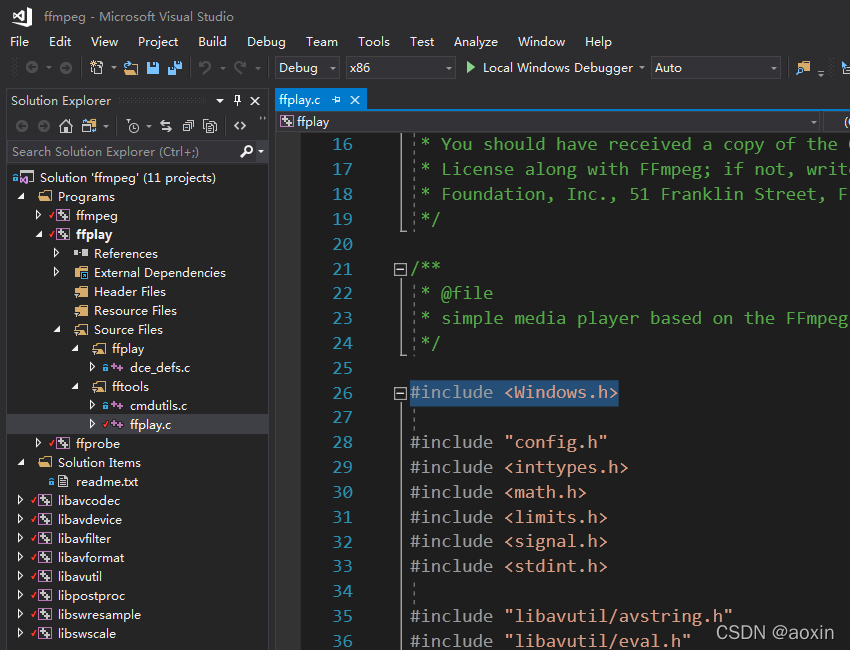Collapse the comment block at line 21
Viewport: 850px width, 650px height.
(400, 269)
